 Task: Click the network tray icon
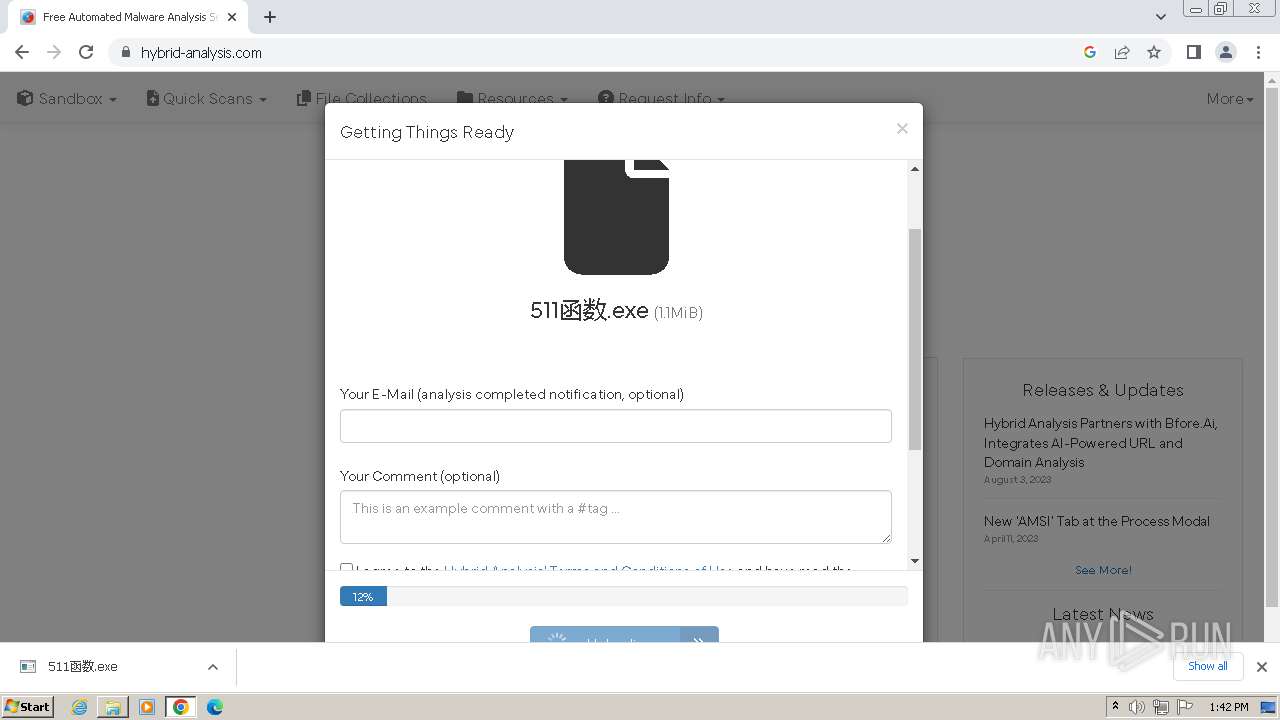click(x=1160, y=707)
